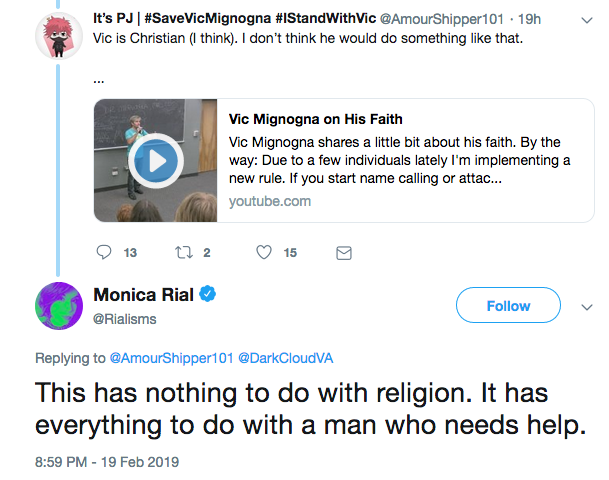Viewport: 609px width, 480px height.
Task: Open the Vic Mignogna on His Faith title
Action: coord(315,119)
